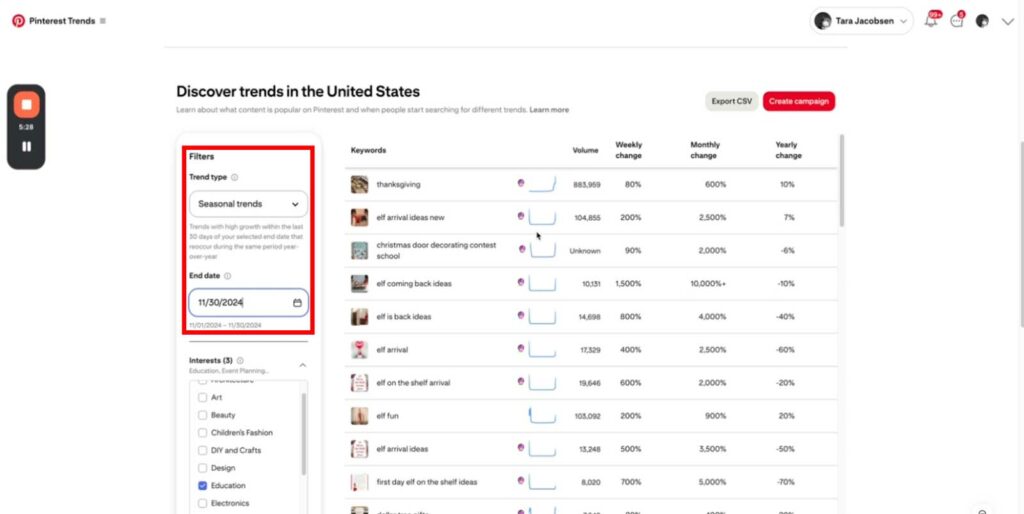This screenshot has width=1024, height=514.
Task: Open the Seasonal trends dropdown
Action: click(x=248, y=204)
